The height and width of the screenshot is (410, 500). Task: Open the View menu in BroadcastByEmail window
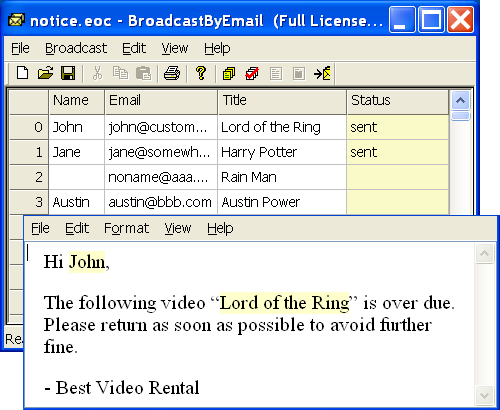point(175,49)
